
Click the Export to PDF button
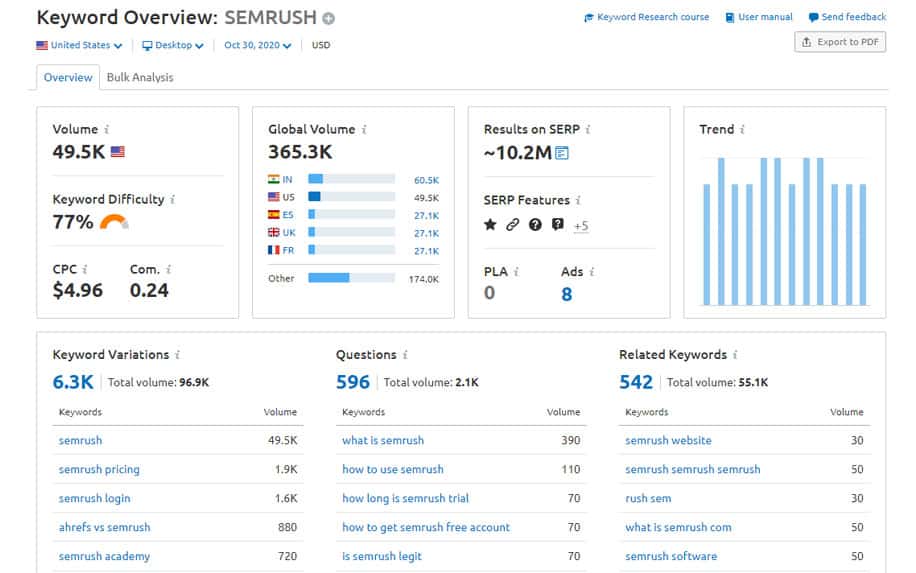point(840,42)
